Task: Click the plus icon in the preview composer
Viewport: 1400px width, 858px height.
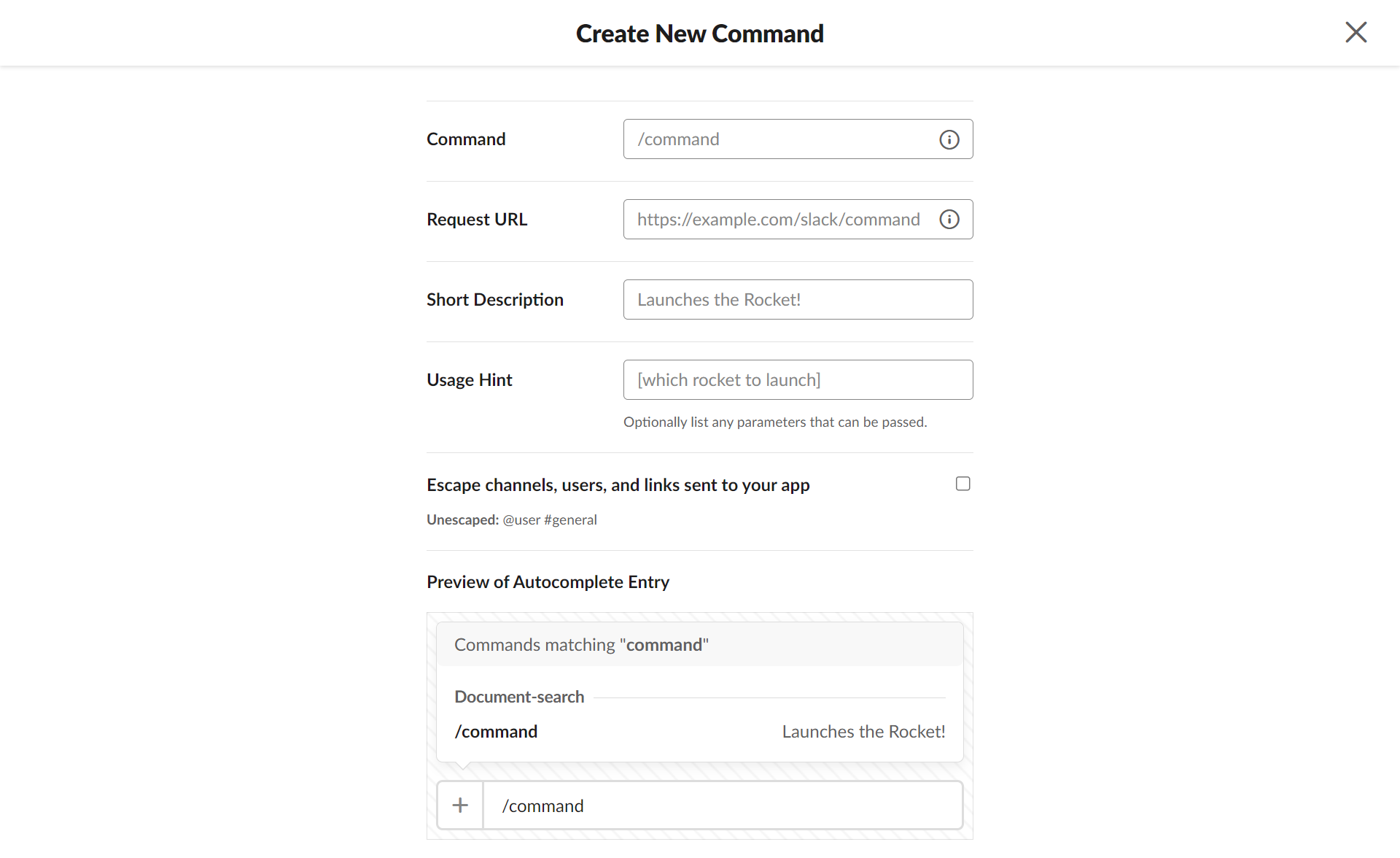Action: (x=460, y=805)
